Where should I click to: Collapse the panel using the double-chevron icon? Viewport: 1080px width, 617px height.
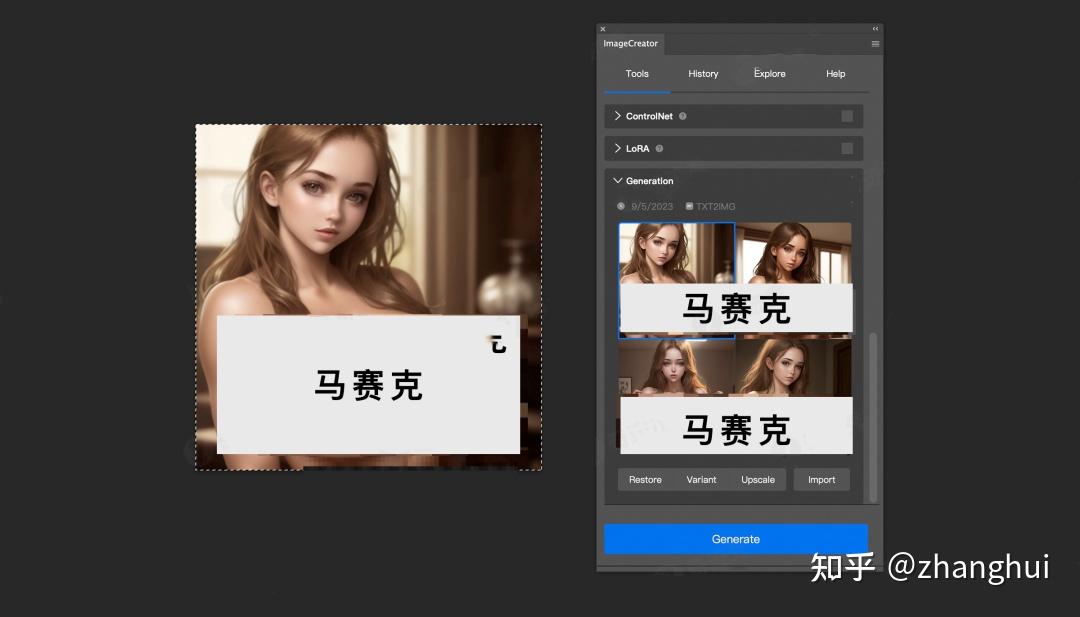tap(875, 28)
